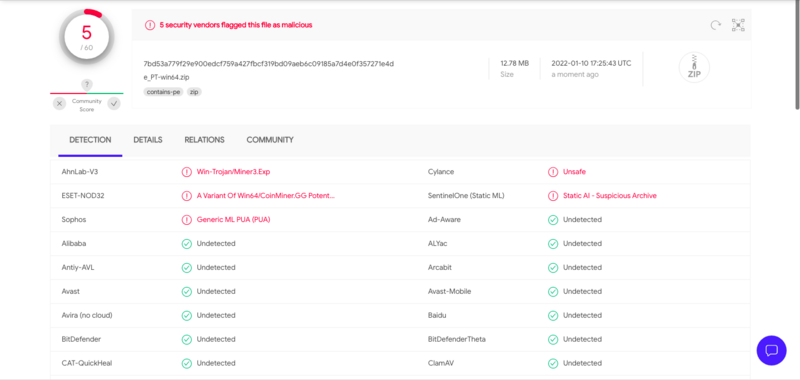Click the Win-Trojan/Miner3.Exp detection label
This screenshot has height=380, width=800.
pos(234,172)
